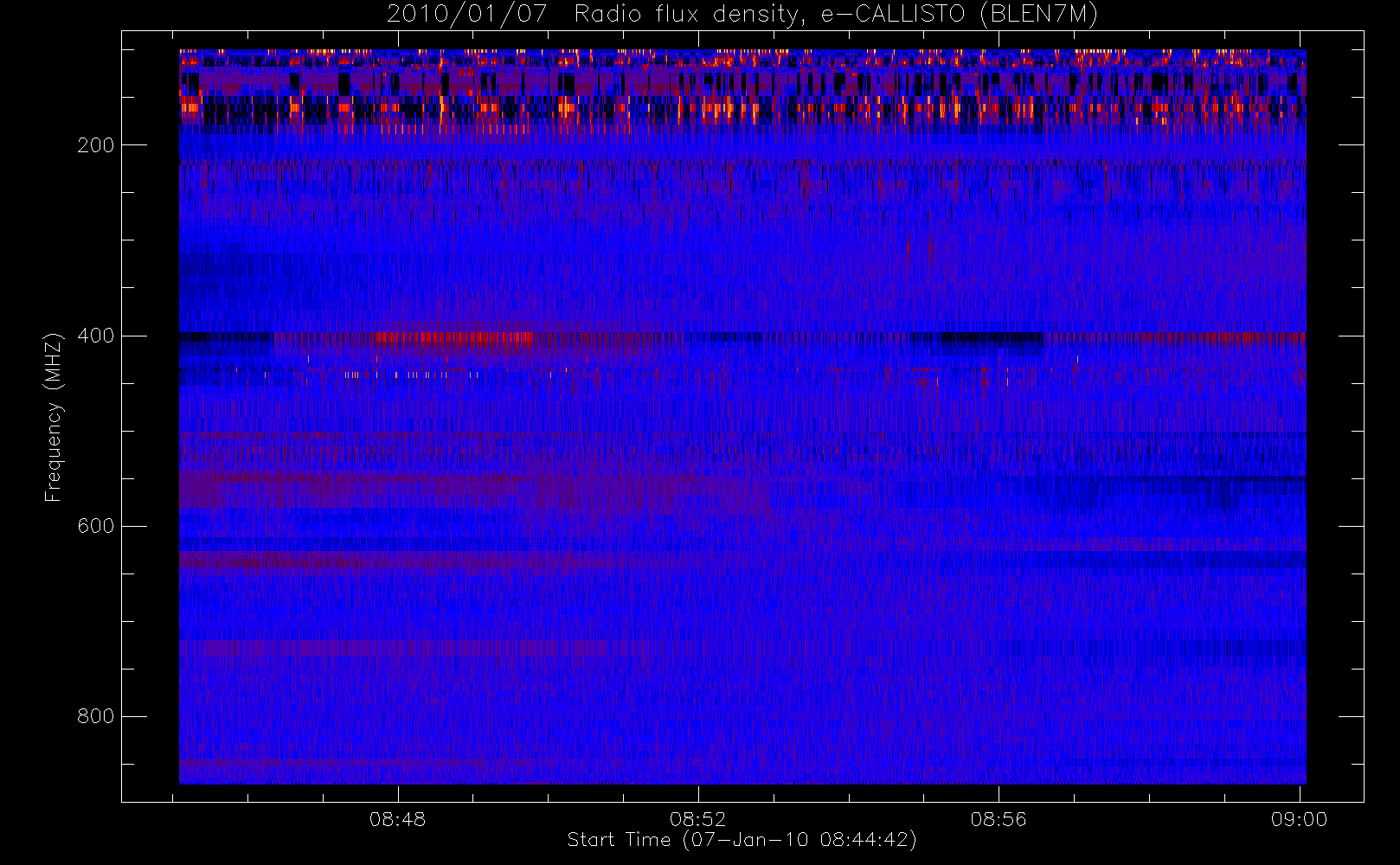Click the Frequency (MHZ) y-axis title
Viewport: 1400px width, 865px height.
54,417
